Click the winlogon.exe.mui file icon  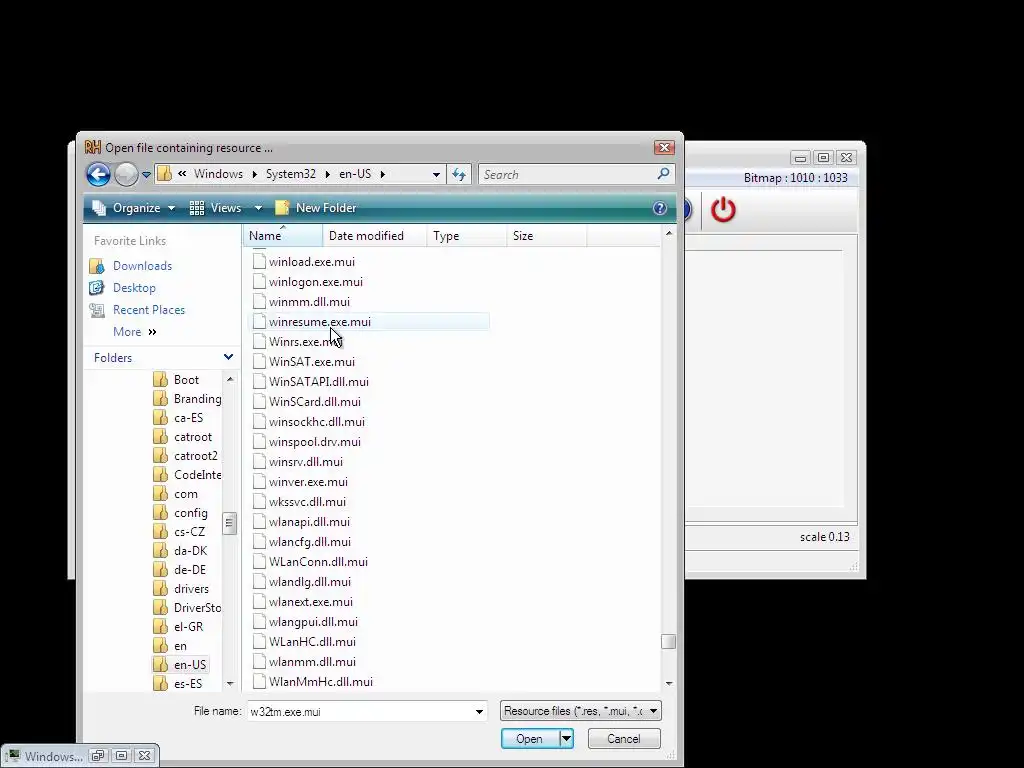tap(259, 281)
